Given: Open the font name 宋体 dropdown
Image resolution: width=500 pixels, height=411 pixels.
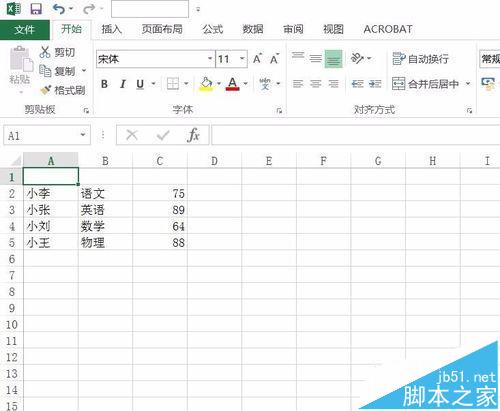Looking at the screenshot, I should pyautogui.click(x=210, y=59).
